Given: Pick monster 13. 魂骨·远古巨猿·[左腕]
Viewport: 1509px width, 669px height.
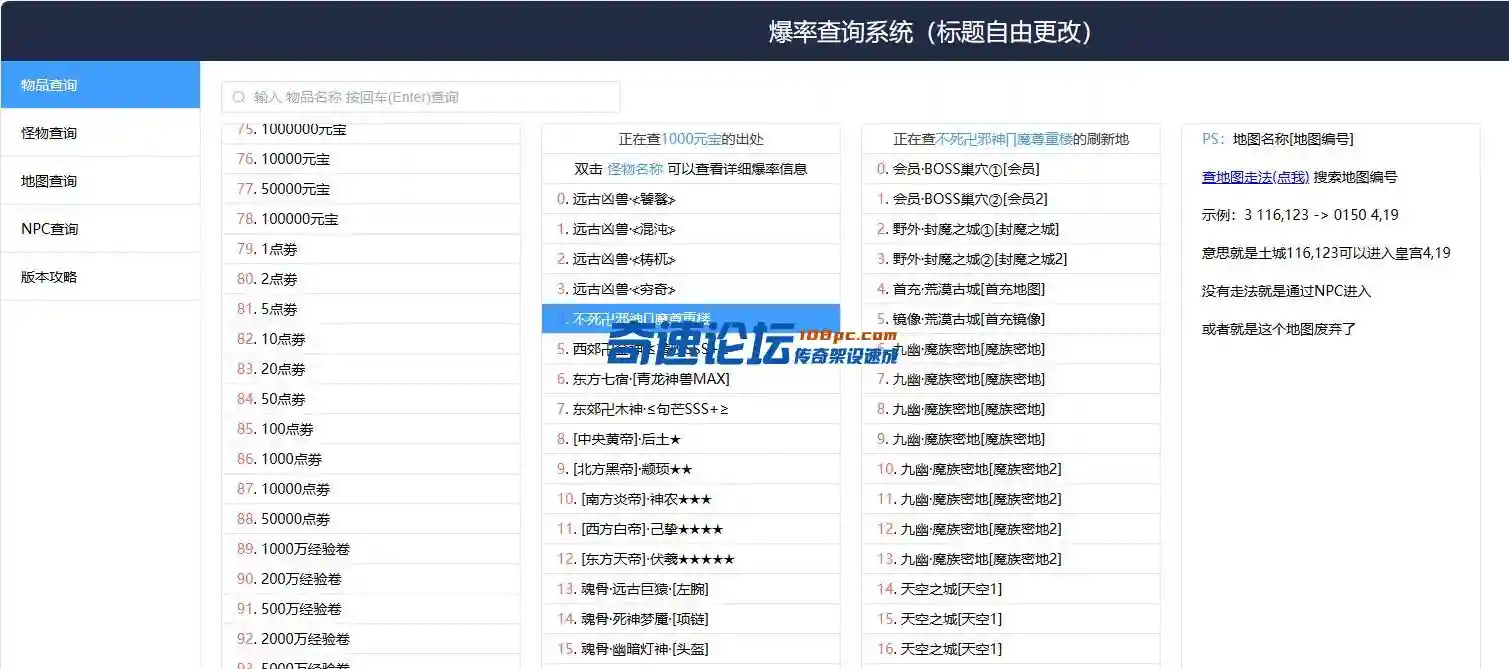Looking at the screenshot, I should coord(691,589).
